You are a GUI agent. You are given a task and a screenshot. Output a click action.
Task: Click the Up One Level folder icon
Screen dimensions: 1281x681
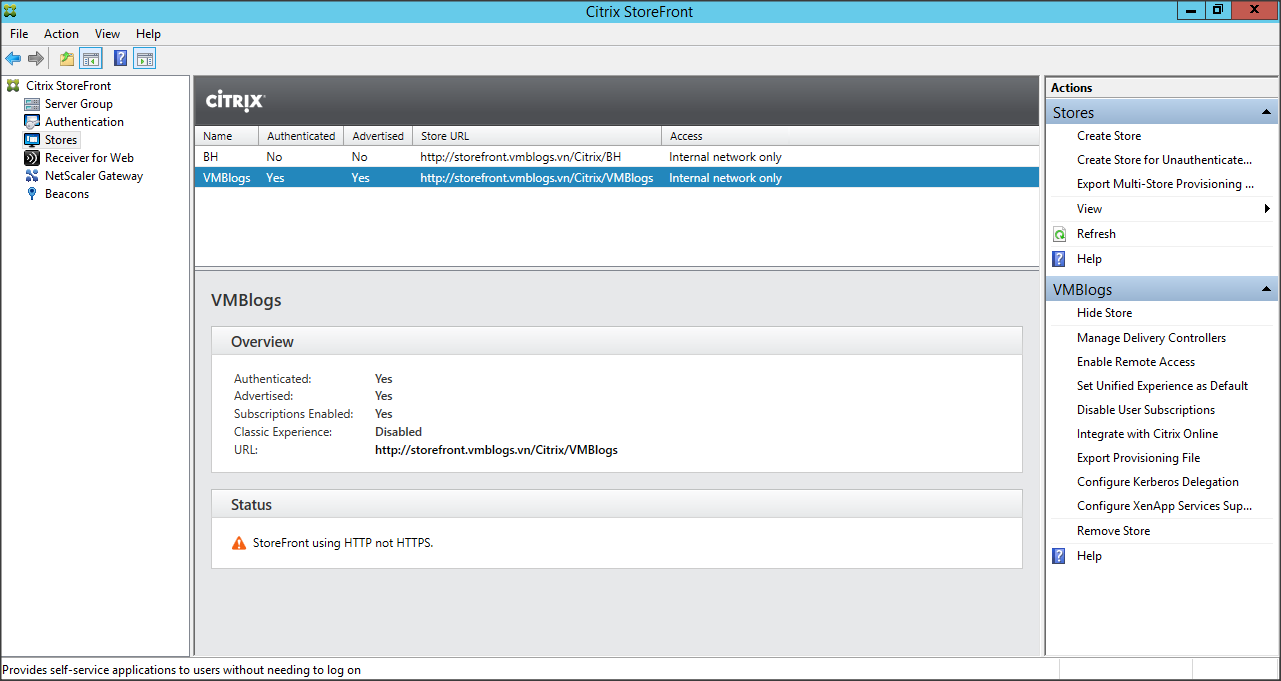coord(67,59)
